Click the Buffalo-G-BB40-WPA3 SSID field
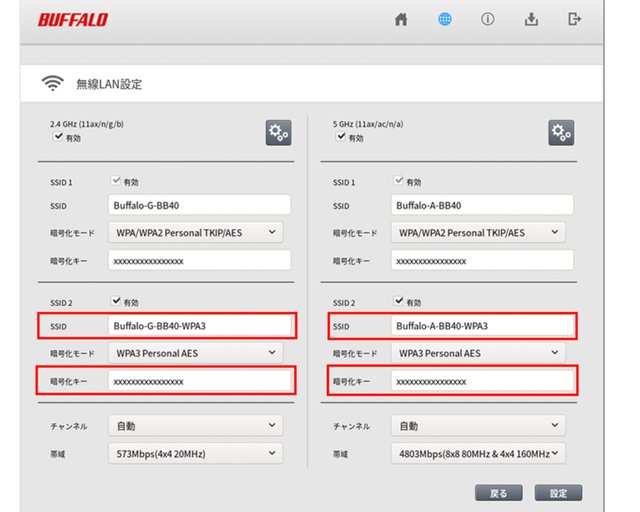Screen dimensions: 640x512 pyautogui.click(x=198, y=326)
